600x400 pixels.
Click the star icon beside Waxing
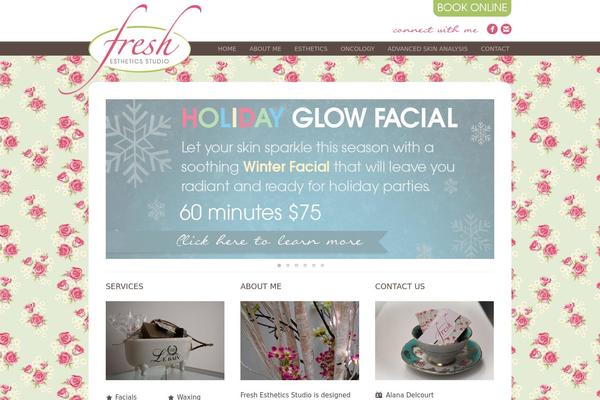[x=171, y=397]
